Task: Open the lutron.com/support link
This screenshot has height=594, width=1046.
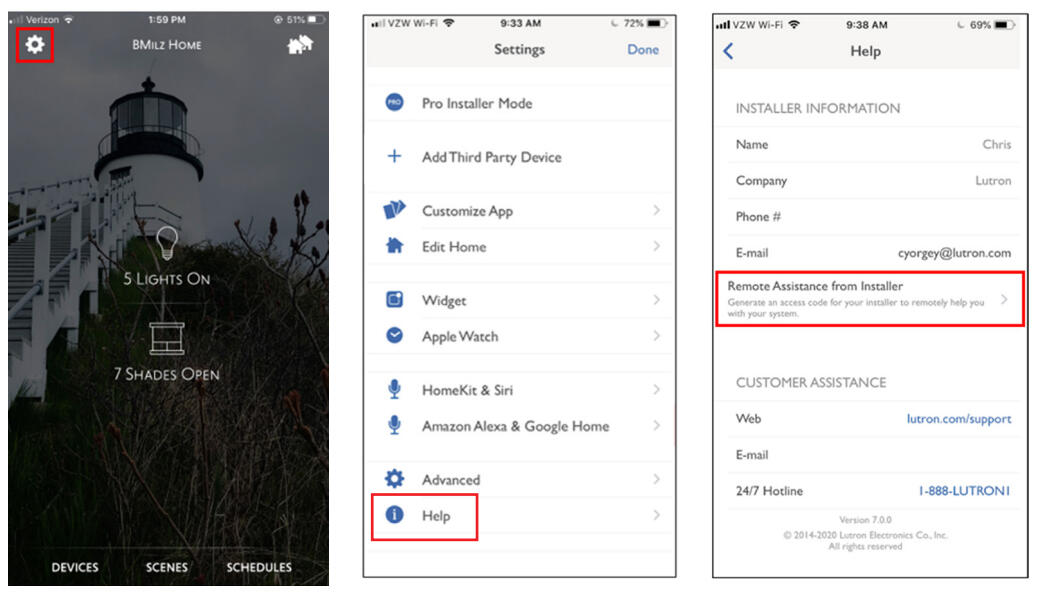Action: [x=959, y=418]
